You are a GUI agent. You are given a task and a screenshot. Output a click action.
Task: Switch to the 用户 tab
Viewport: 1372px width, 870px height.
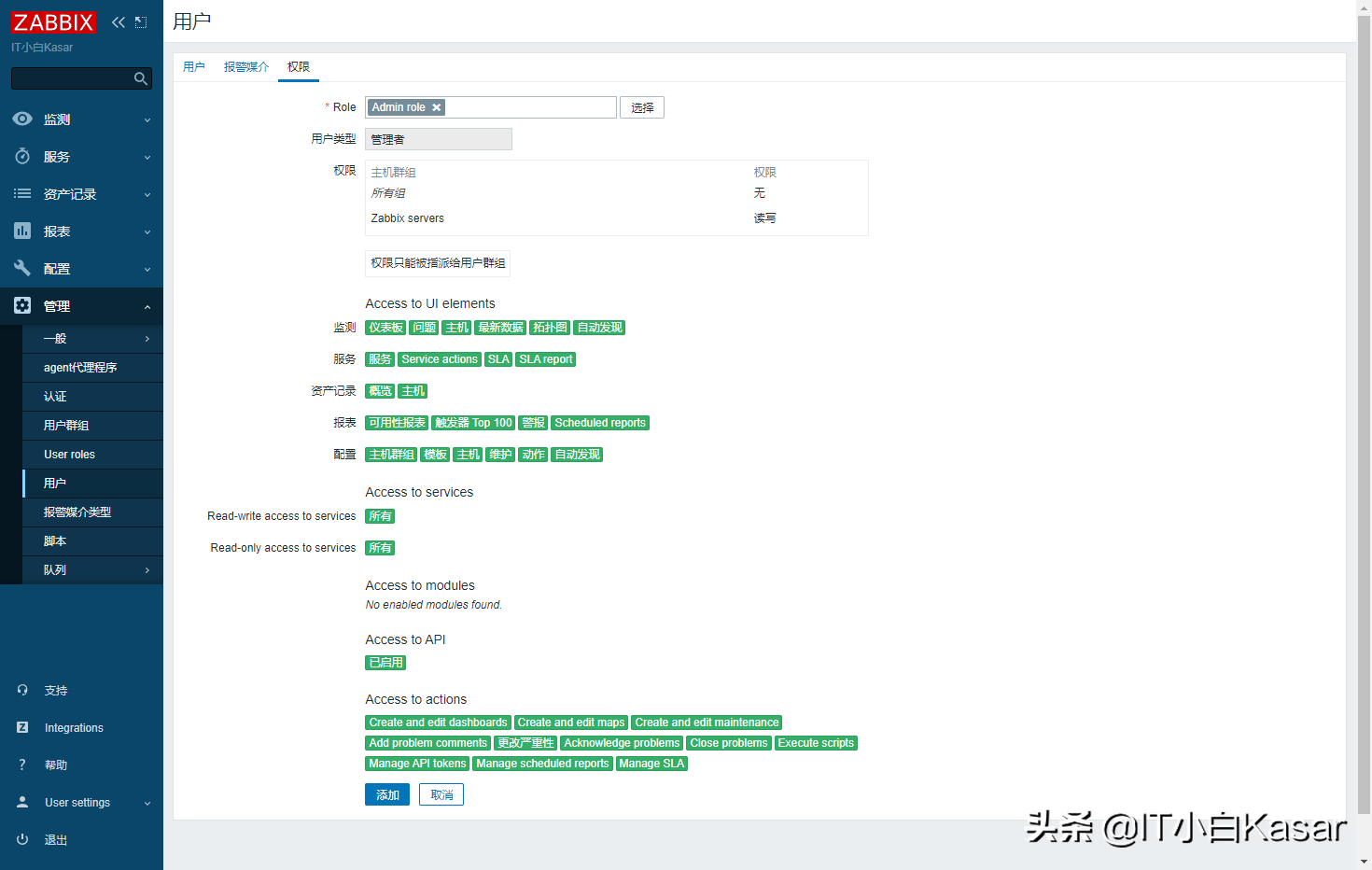click(x=194, y=67)
